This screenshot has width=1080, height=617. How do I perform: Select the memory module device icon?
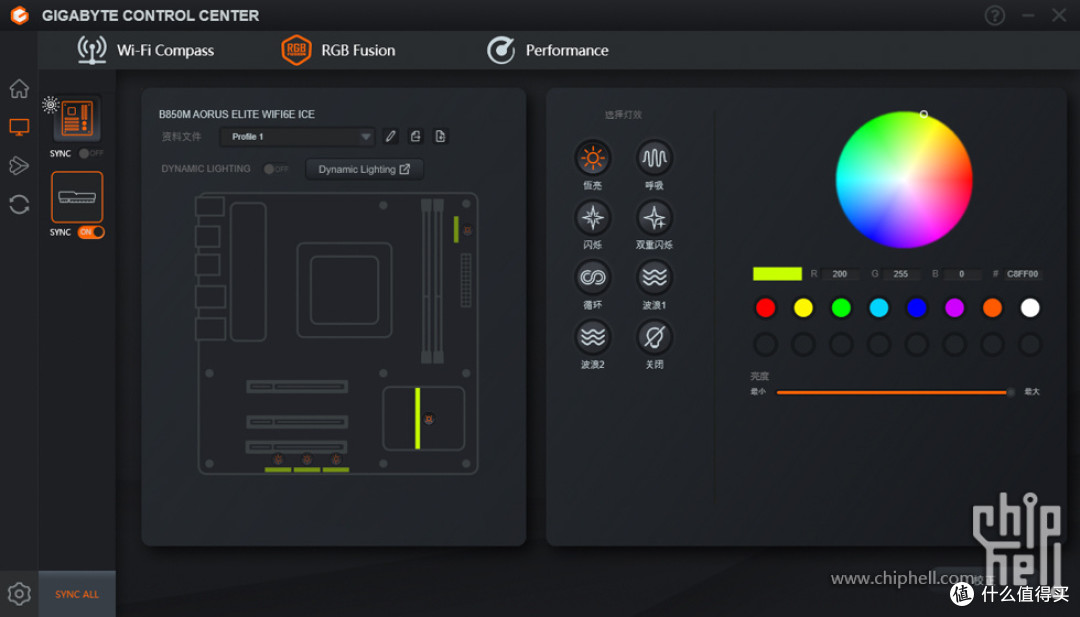(x=77, y=197)
